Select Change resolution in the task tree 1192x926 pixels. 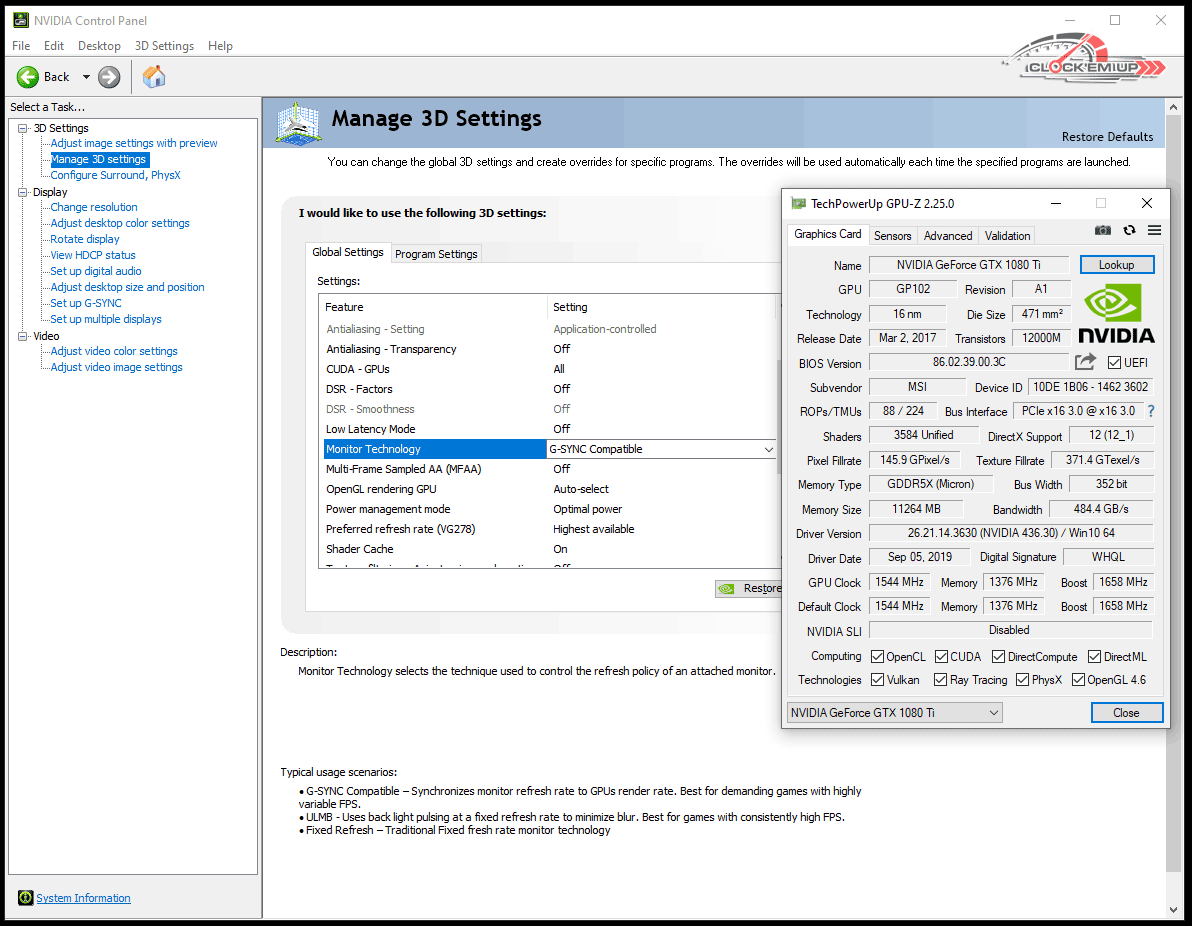pyautogui.click(x=94, y=207)
